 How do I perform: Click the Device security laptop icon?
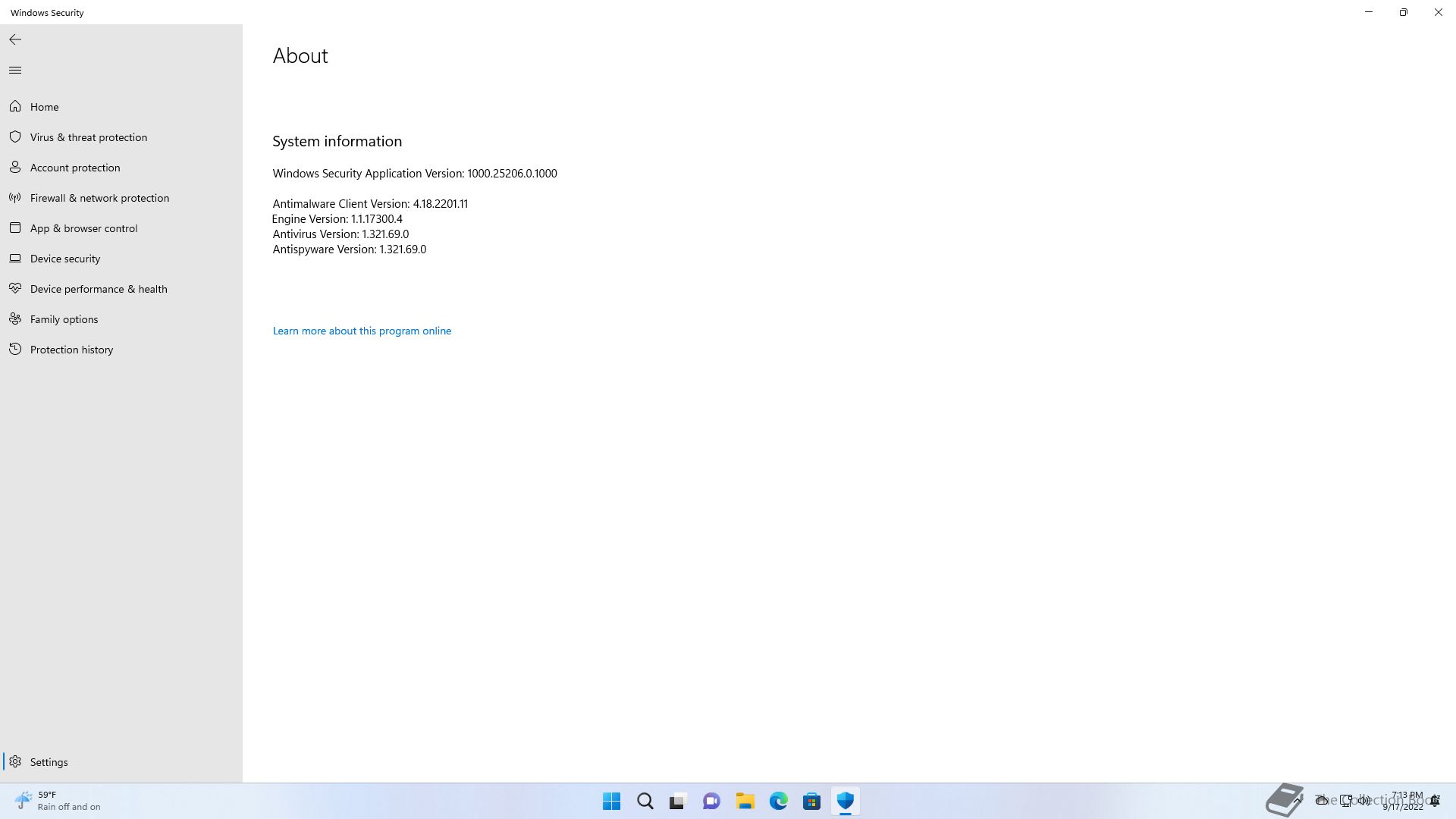click(x=15, y=259)
